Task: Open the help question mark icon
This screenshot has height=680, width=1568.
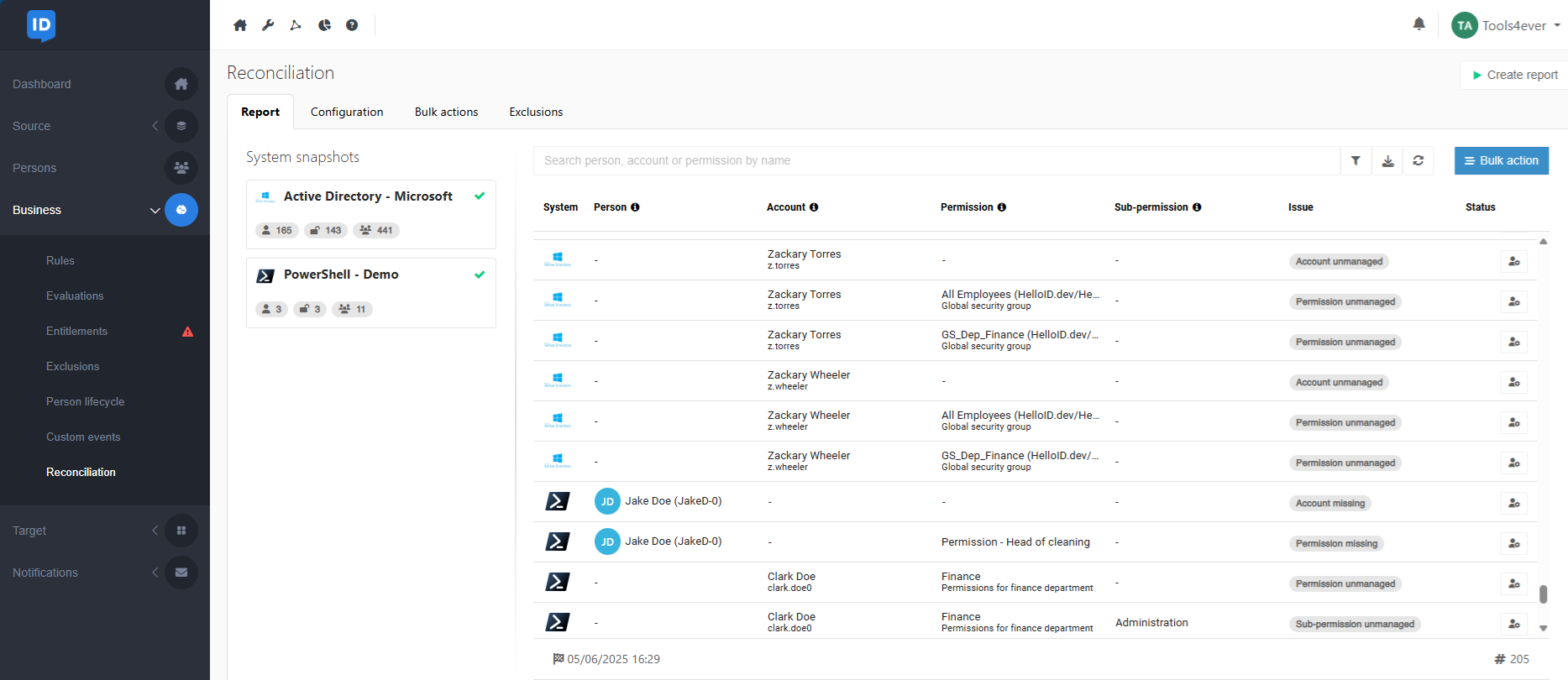Action: pos(352,25)
